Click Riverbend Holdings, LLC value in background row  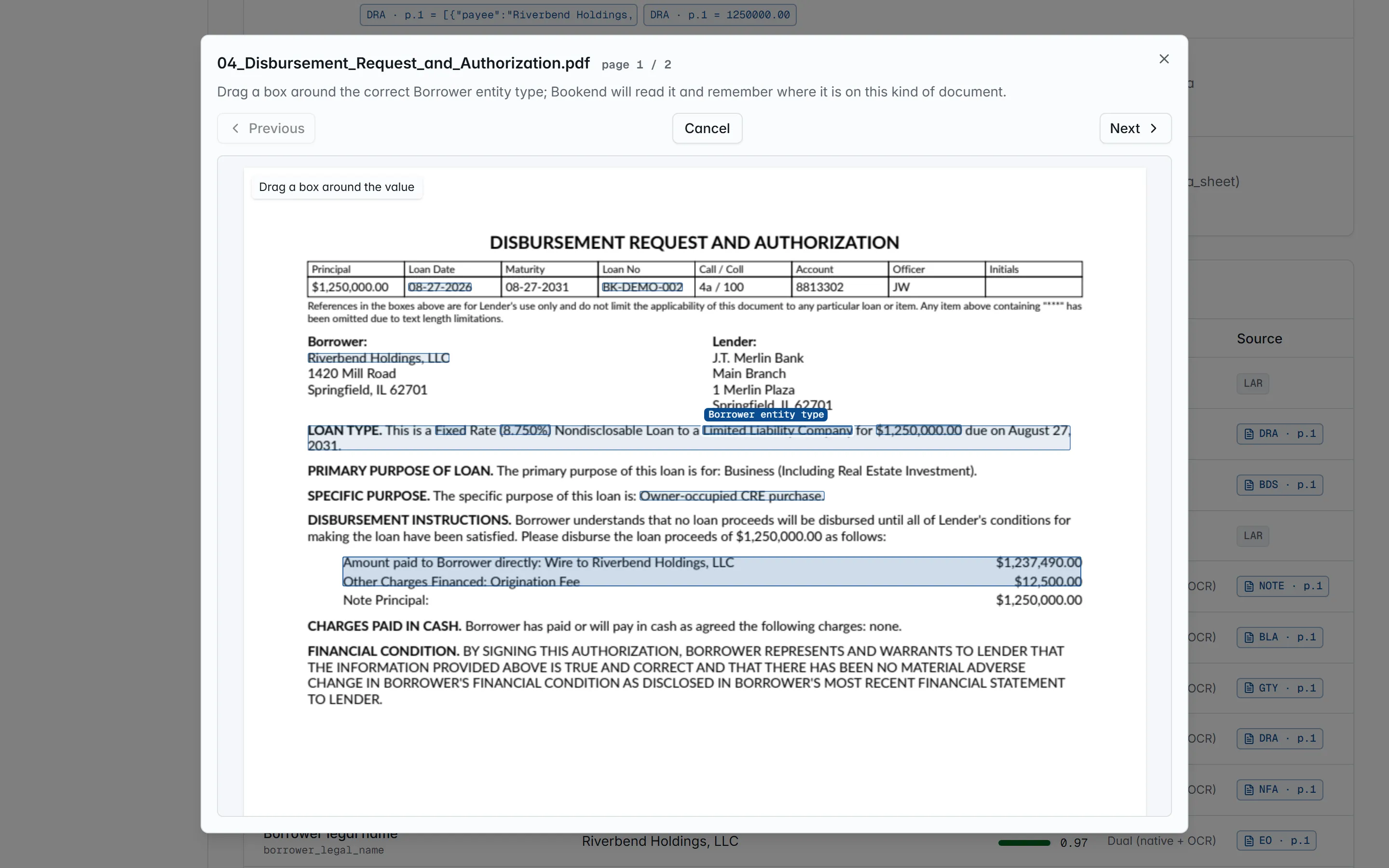point(660,841)
